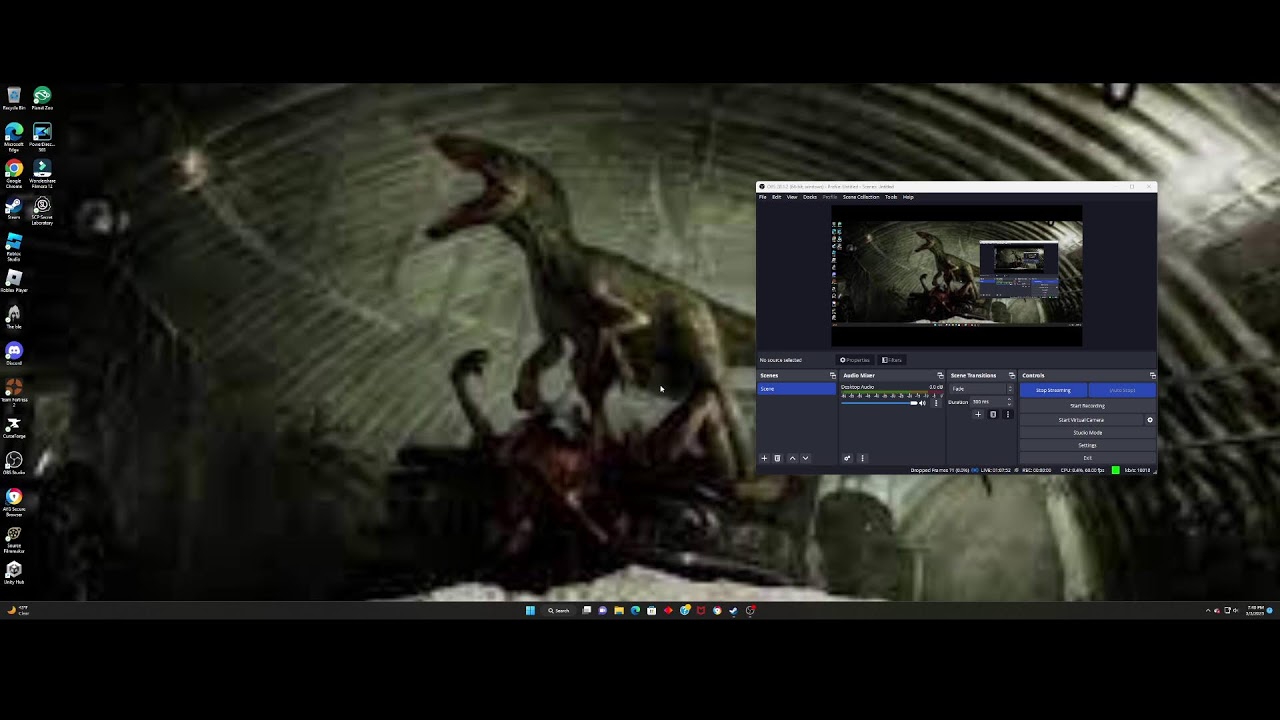Pop out the Audio Mixer dock

click(940, 375)
